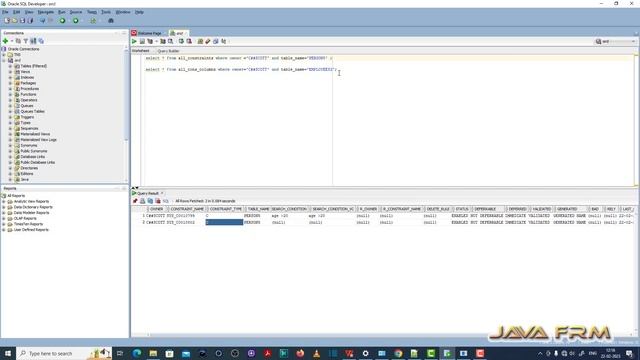Click the DELETE_RULE column header
Viewport: 640px width, 360px height.
click(x=438, y=209)
